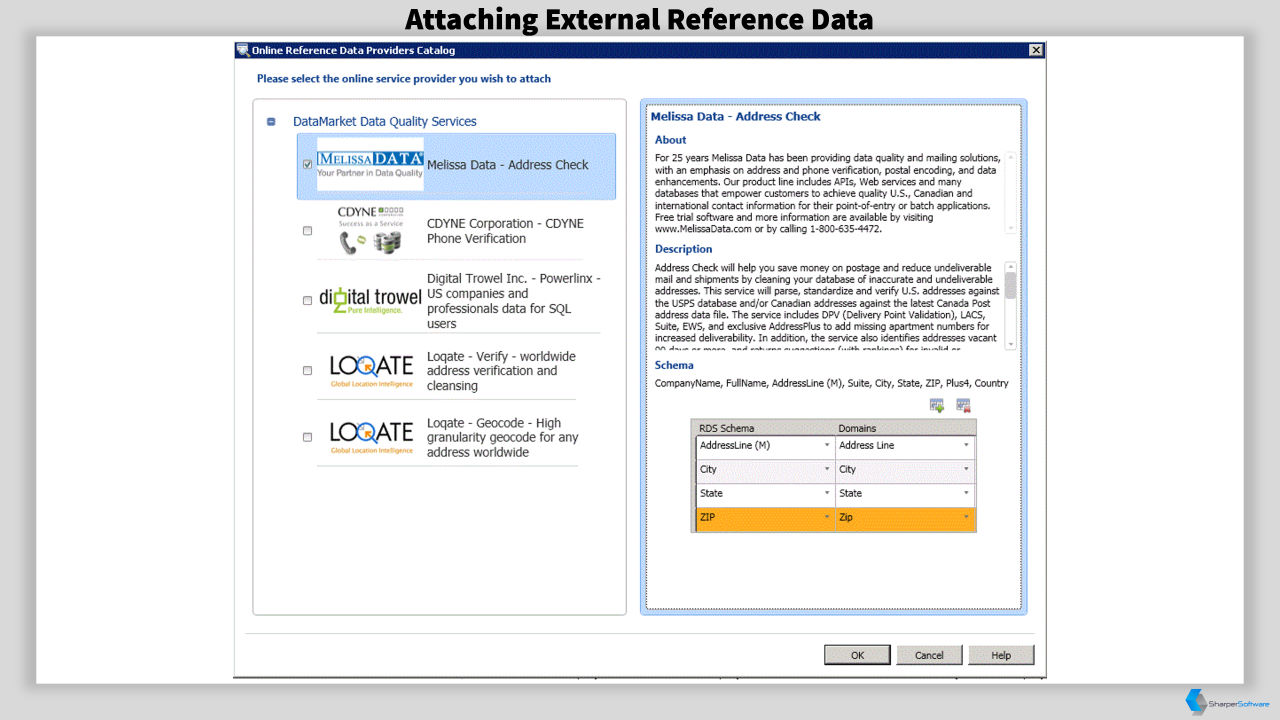The image size is (1280, 720).
Task: Click the CDYNE Corporation logo
Action: (x=370, y=231)
